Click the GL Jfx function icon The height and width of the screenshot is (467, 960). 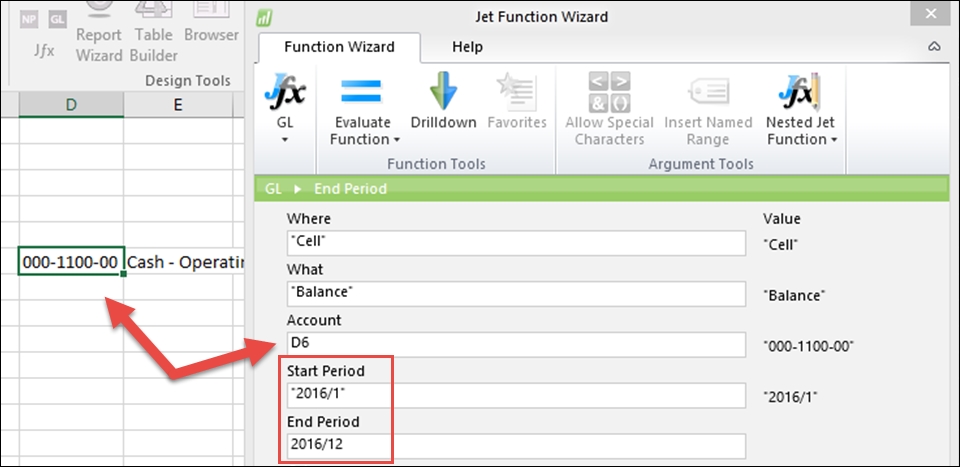pos(285,91)
